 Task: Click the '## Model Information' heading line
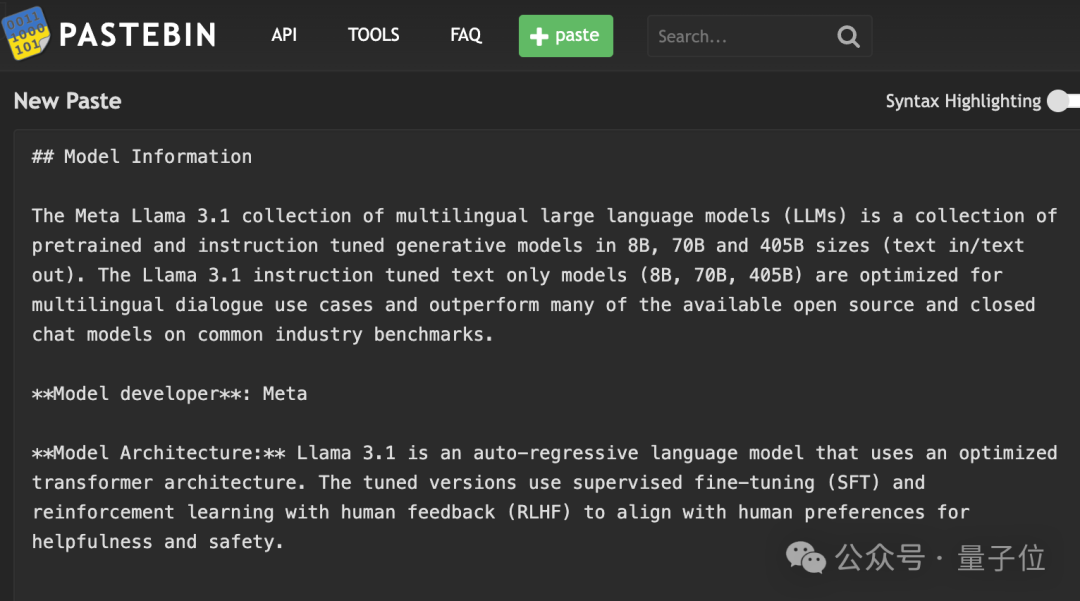tap(142, 157)
